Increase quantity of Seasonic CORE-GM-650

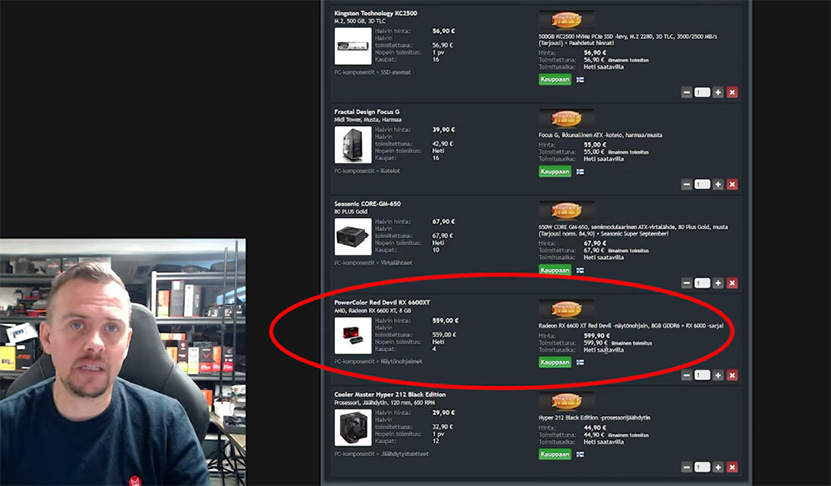[718, 283]
